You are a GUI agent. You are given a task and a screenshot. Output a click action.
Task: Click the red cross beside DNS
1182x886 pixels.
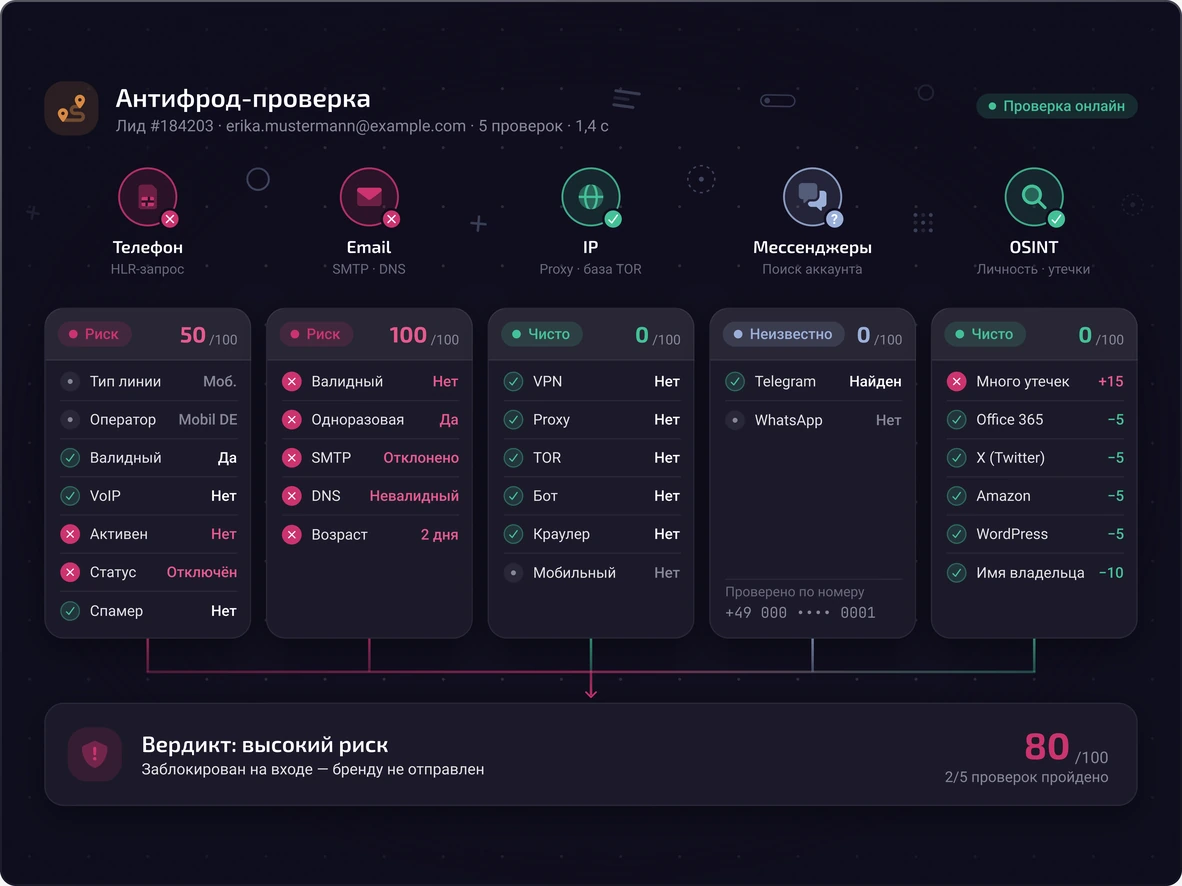pyautogui.click(x=292, y=495)
